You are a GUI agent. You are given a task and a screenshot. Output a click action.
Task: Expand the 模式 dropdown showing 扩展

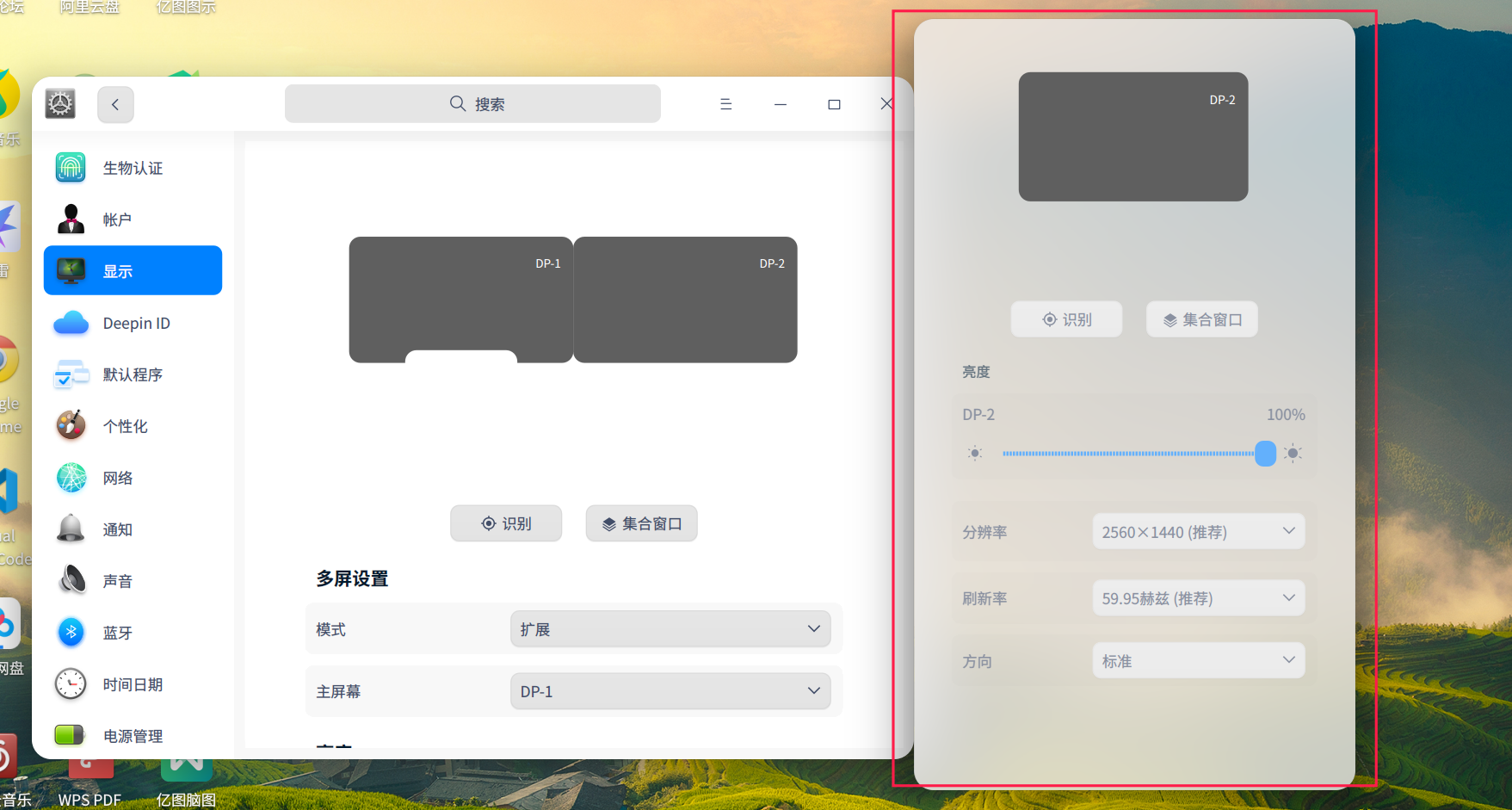pyautogui.click(x=670, y=629)
